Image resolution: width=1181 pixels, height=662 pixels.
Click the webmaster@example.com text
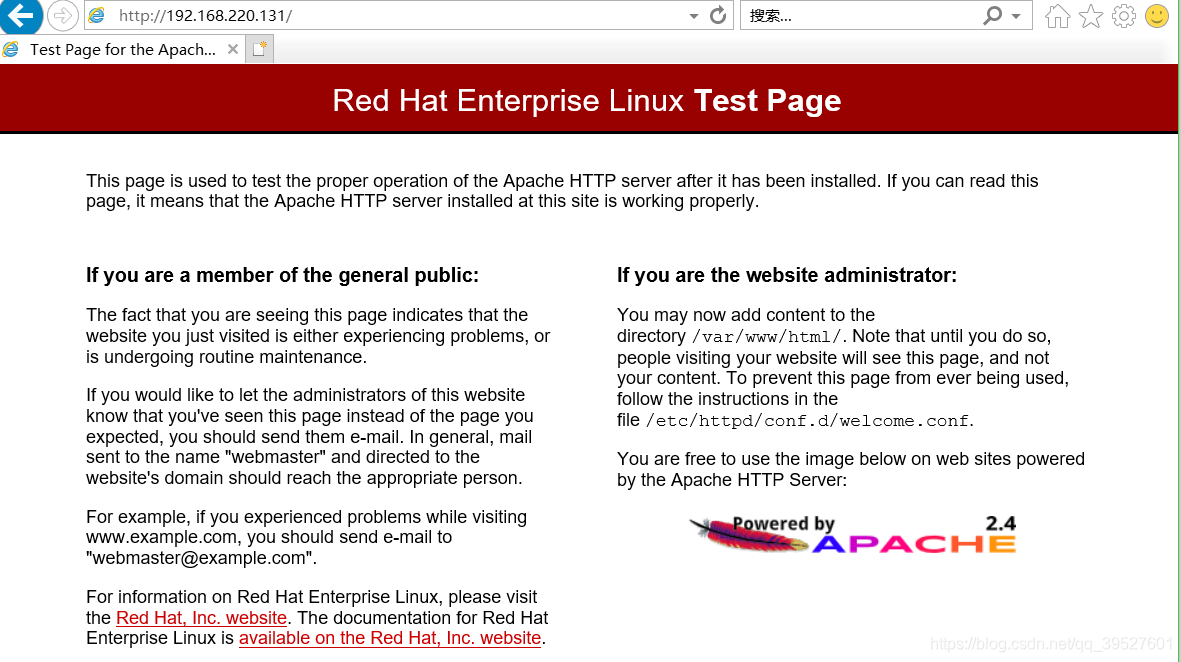pyautogui.click(x=200, y=557)
